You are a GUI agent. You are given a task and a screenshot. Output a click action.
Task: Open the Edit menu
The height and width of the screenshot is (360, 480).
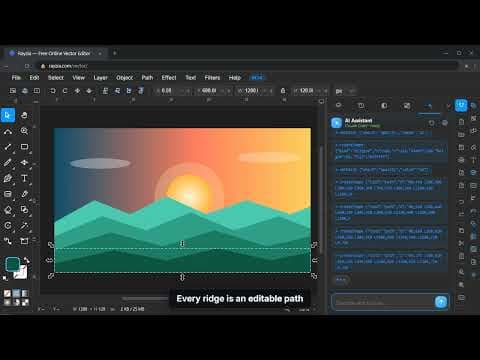tap(34, 78)
